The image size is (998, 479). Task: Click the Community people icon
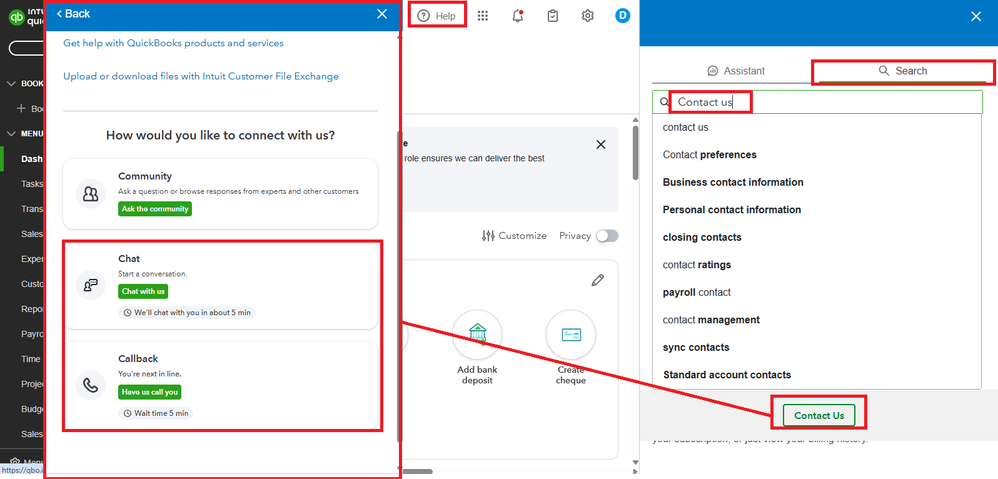[x=90, y=194]
